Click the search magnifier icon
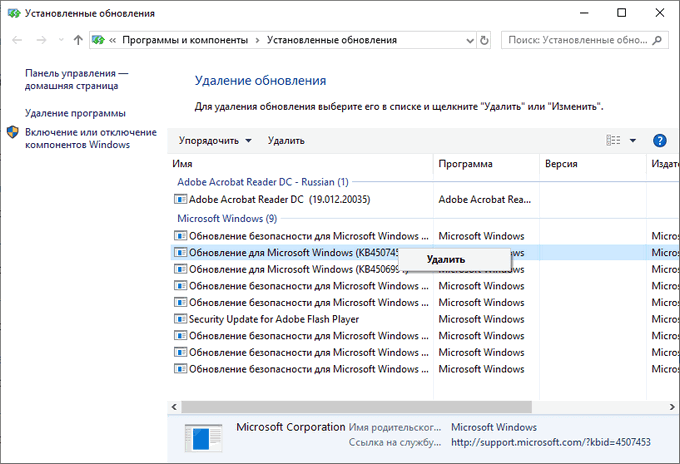680x464 pixels. 657,40
